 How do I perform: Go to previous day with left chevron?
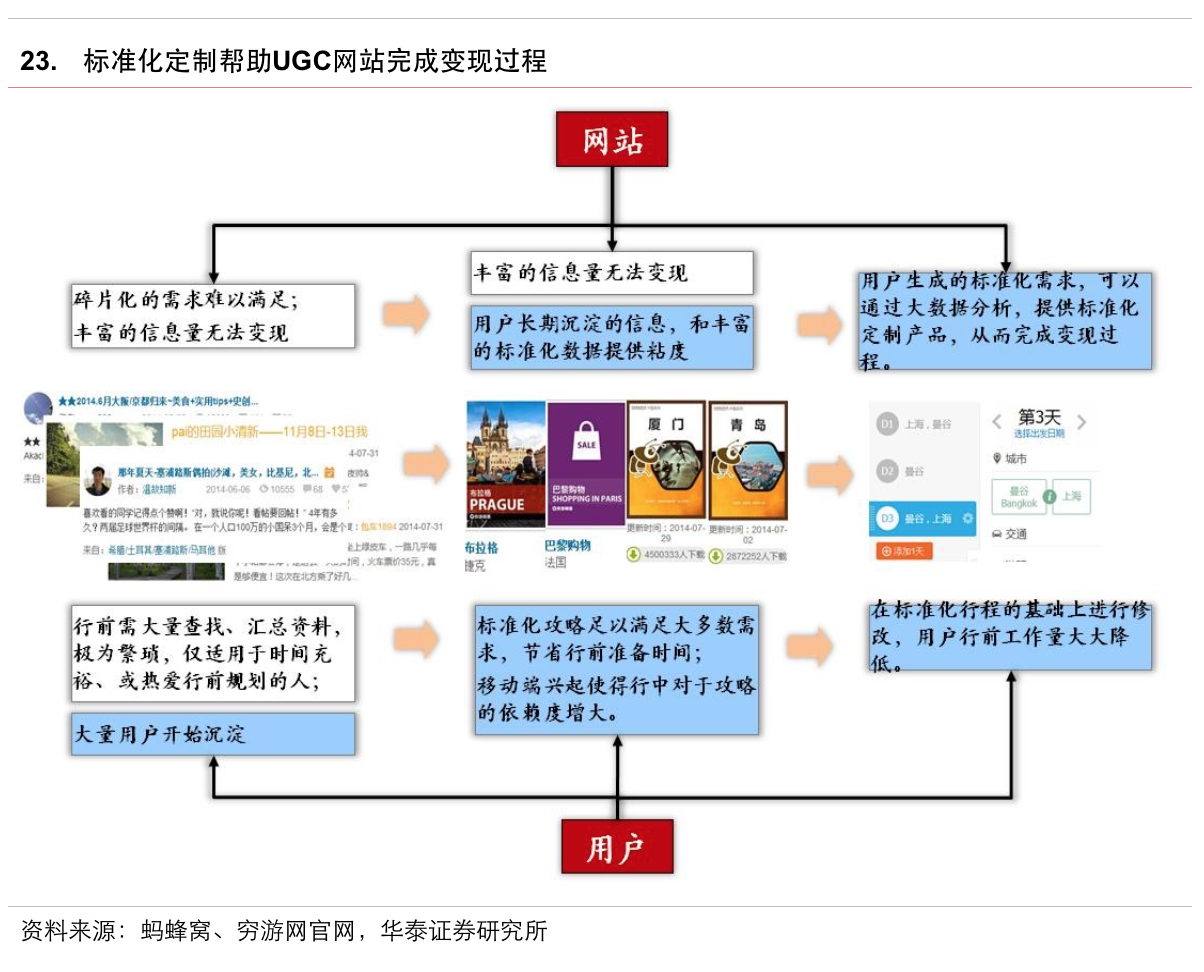click(x=996, y=422)
